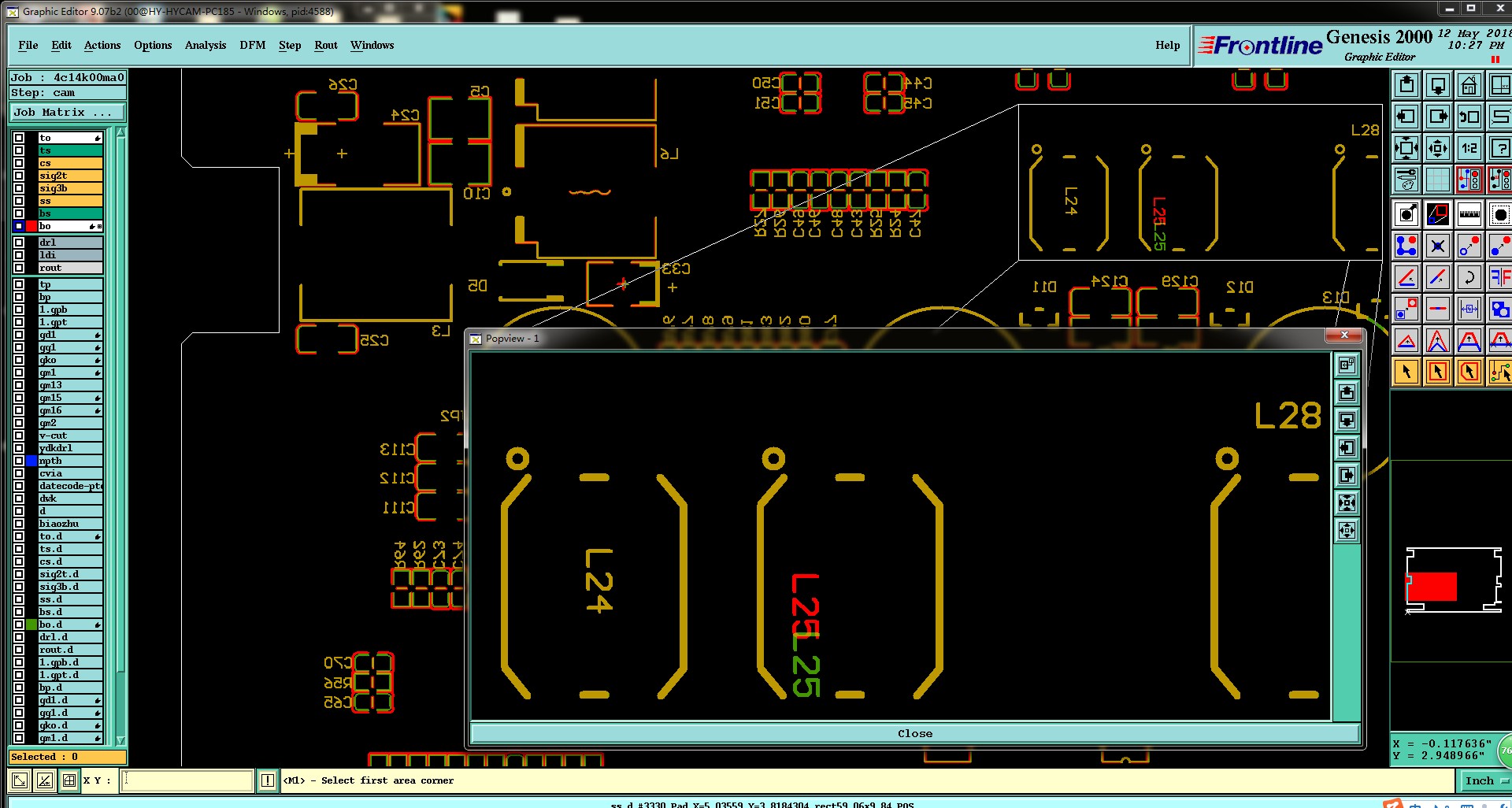1512x808 pixels.
Task: Toggle checkbox for the 'drl' layer
Action: point(19,243)
